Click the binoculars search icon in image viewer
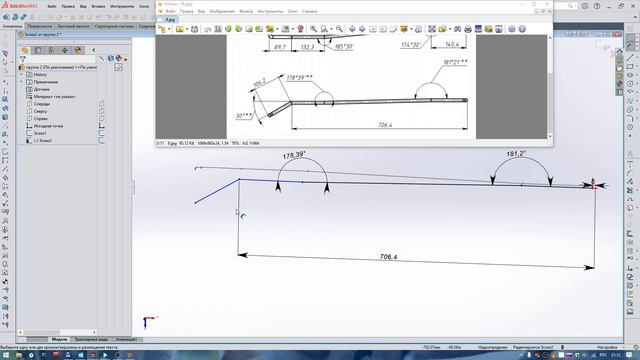Image resolution: width=640 pixels, height=360 pixels. point(458,29)
